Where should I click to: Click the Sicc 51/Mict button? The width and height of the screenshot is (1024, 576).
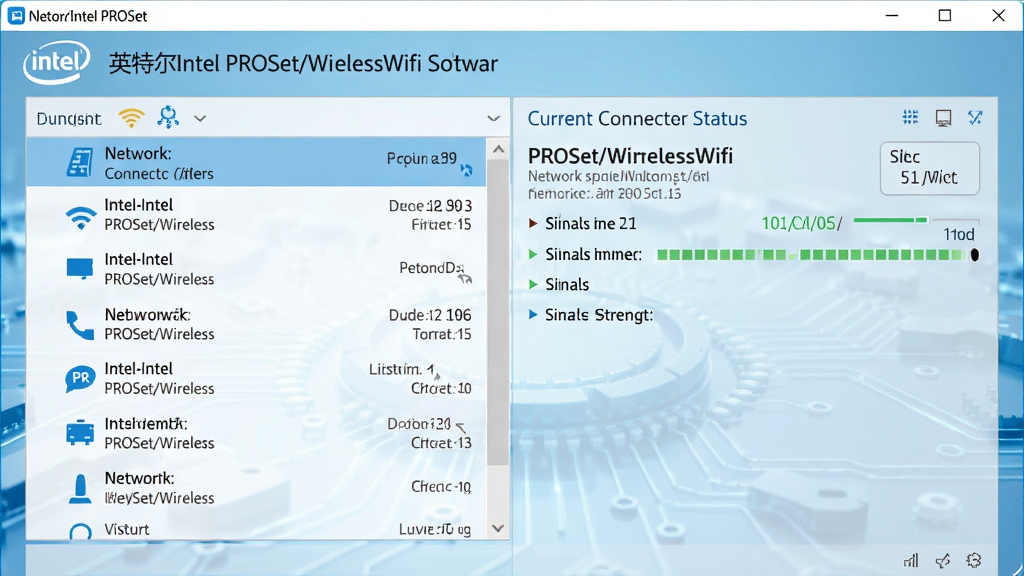tap(929, 168)
